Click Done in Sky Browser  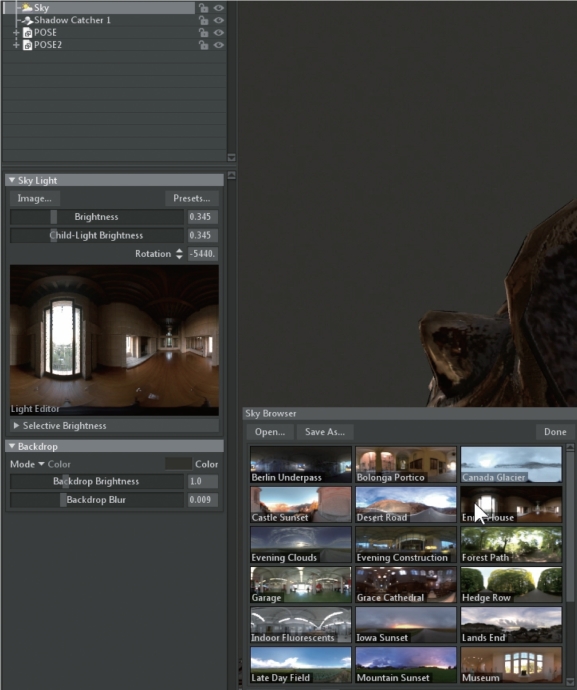555,432
